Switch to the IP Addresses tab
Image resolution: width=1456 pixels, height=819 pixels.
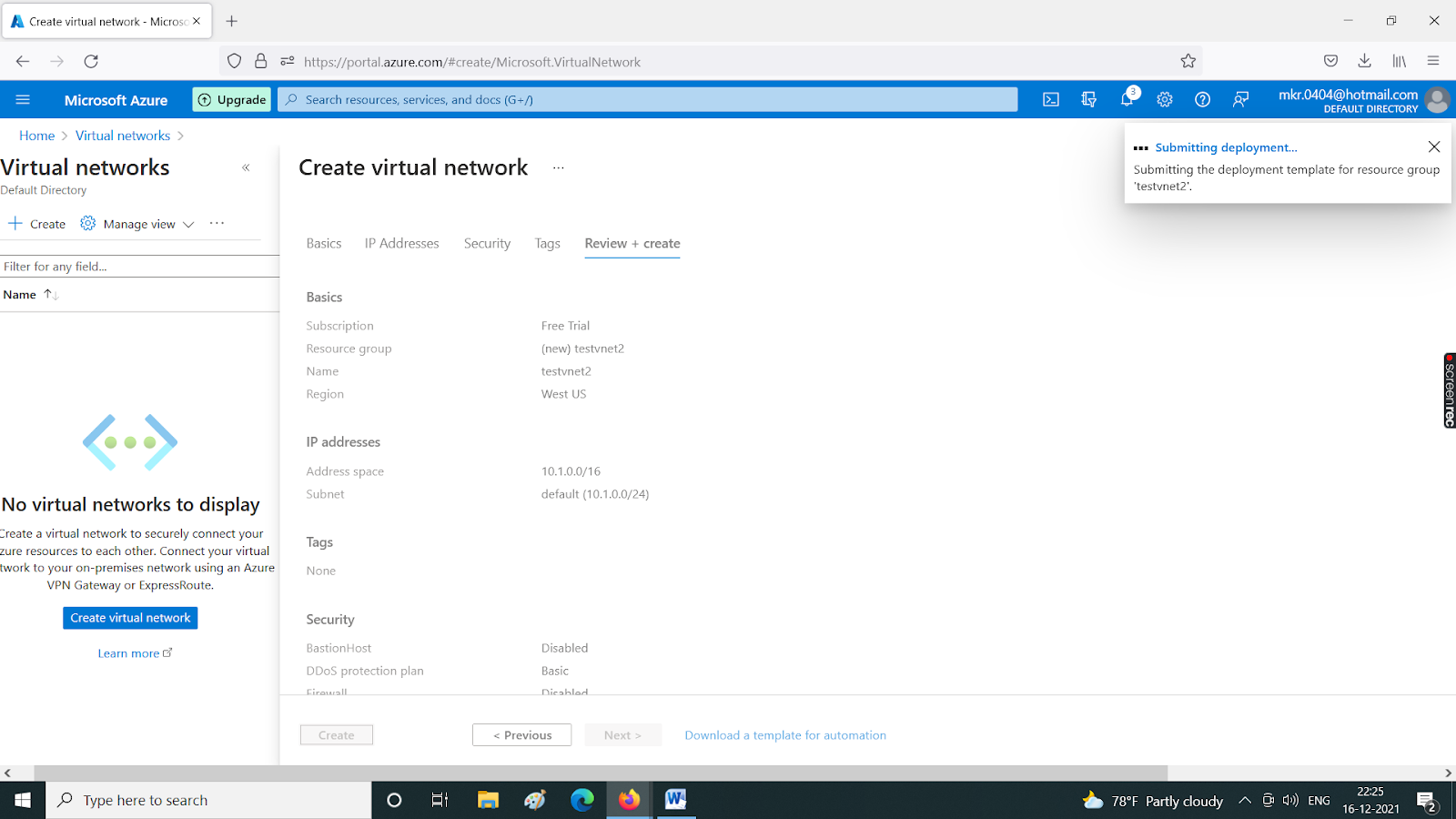pos(402,244)
